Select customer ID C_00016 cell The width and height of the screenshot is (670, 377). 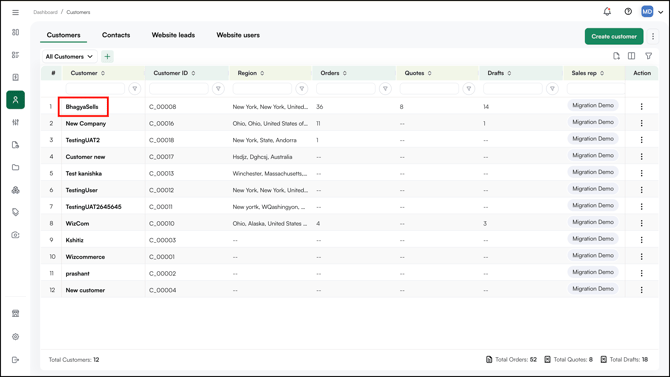tap(162, 124)
